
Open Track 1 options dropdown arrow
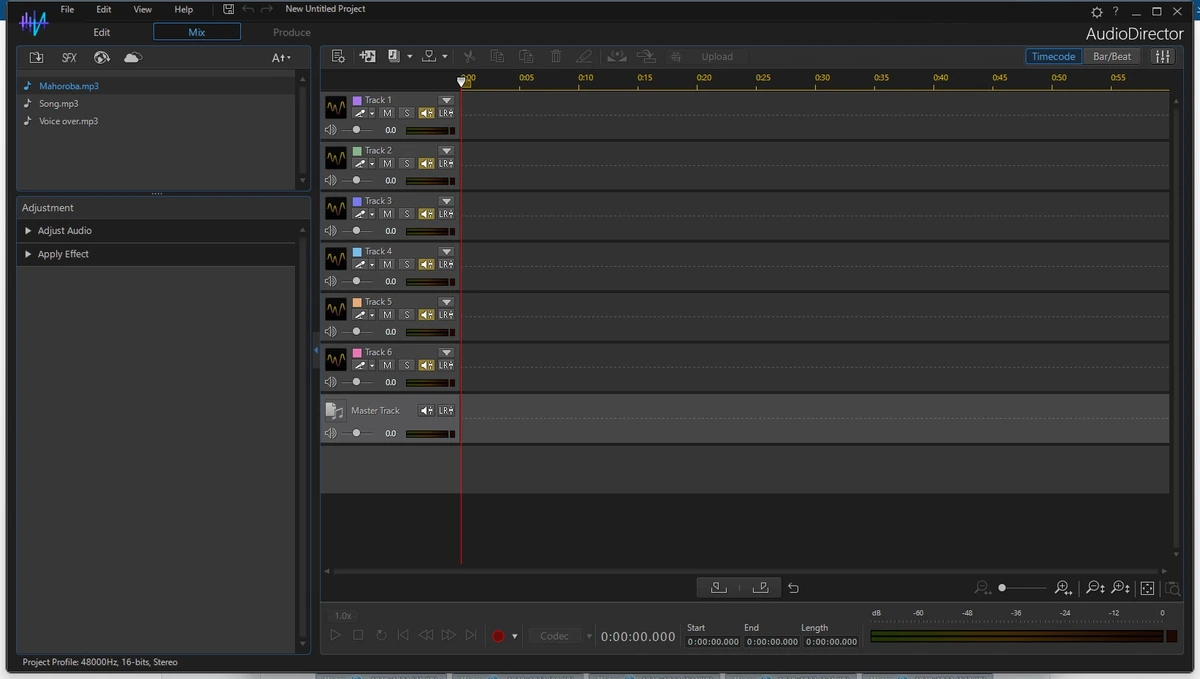tap(446, 100)
